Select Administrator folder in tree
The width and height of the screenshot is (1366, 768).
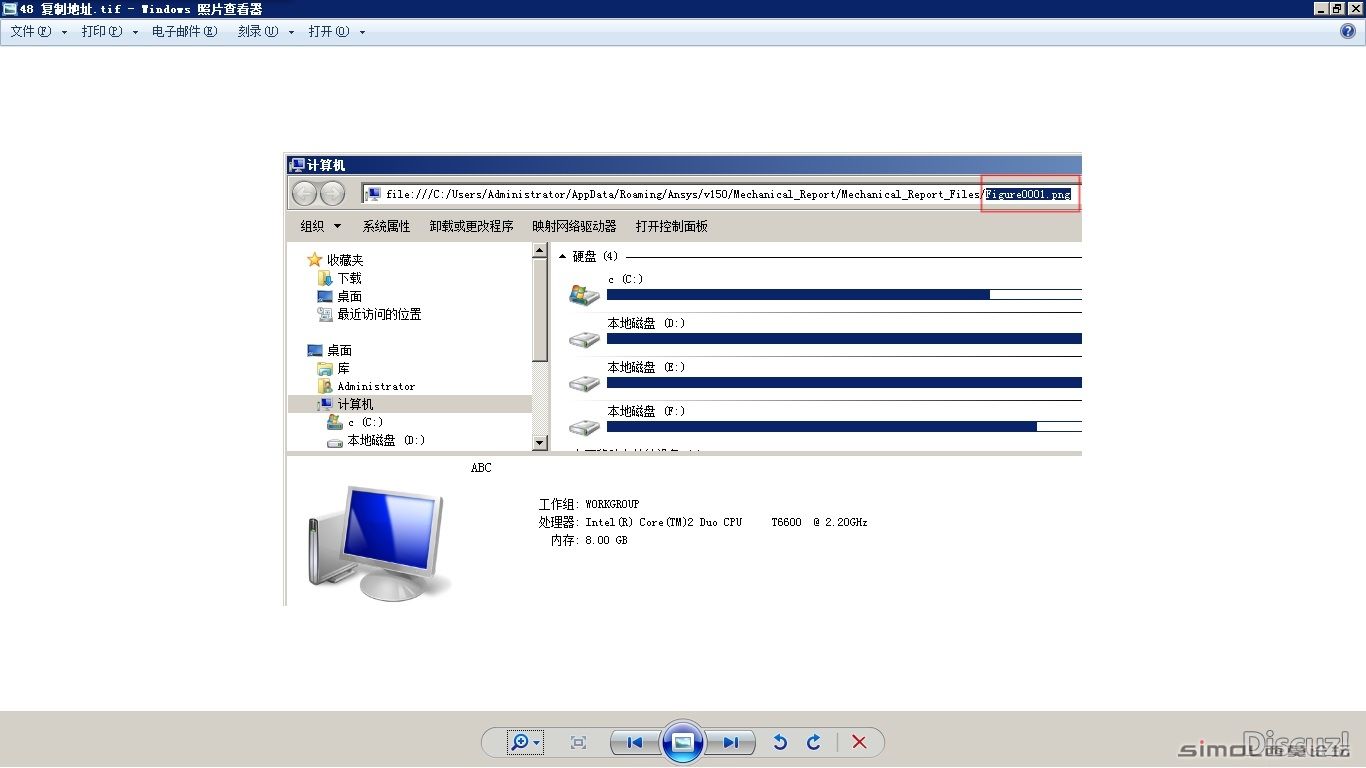[376, 386]
